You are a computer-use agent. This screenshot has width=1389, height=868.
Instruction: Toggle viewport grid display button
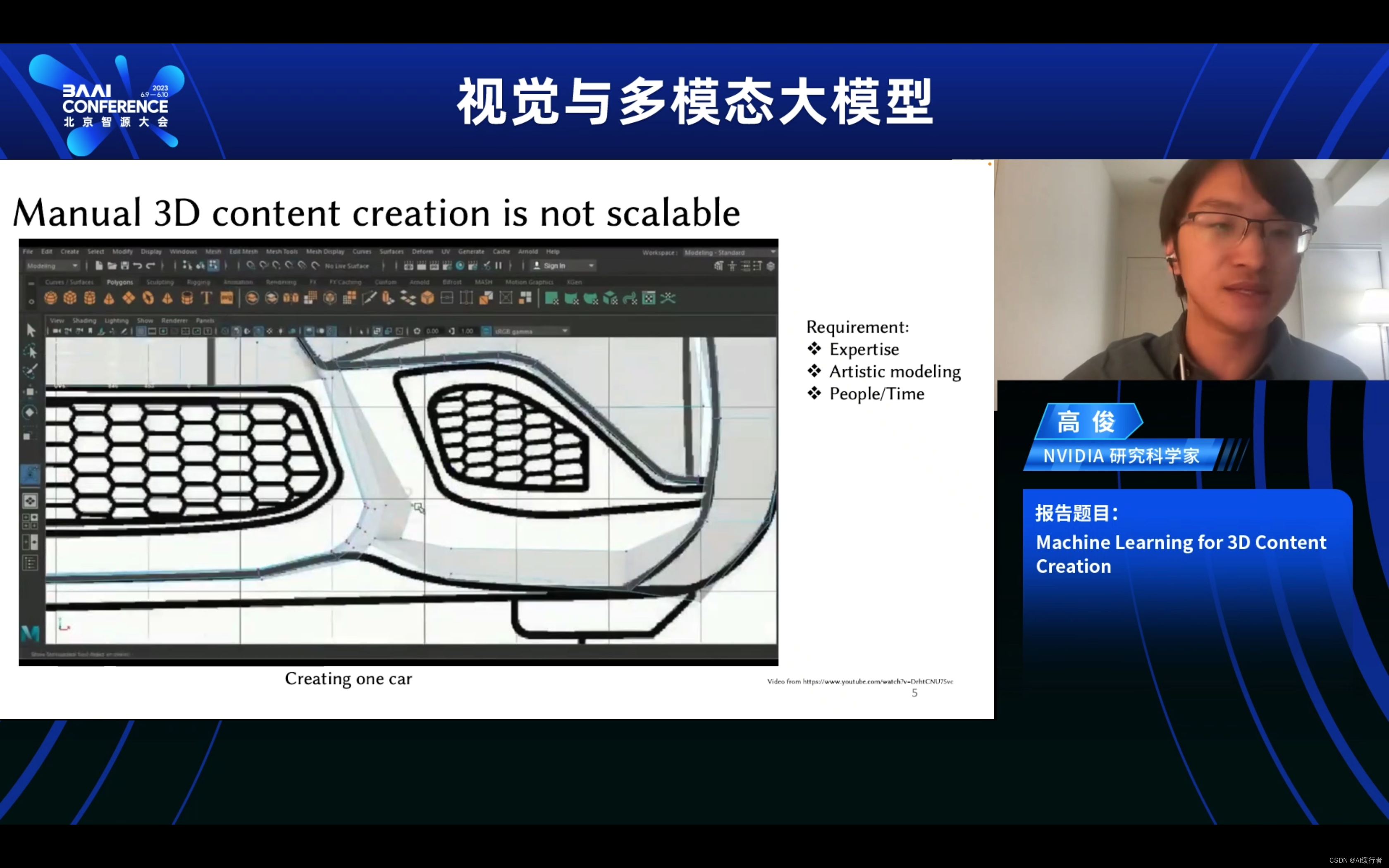coord(141,331)
